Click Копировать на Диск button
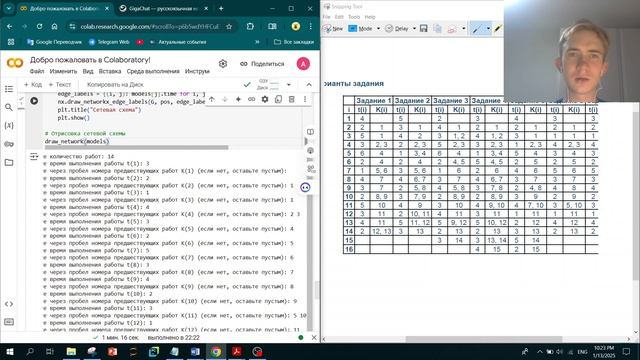 [115, 85]
